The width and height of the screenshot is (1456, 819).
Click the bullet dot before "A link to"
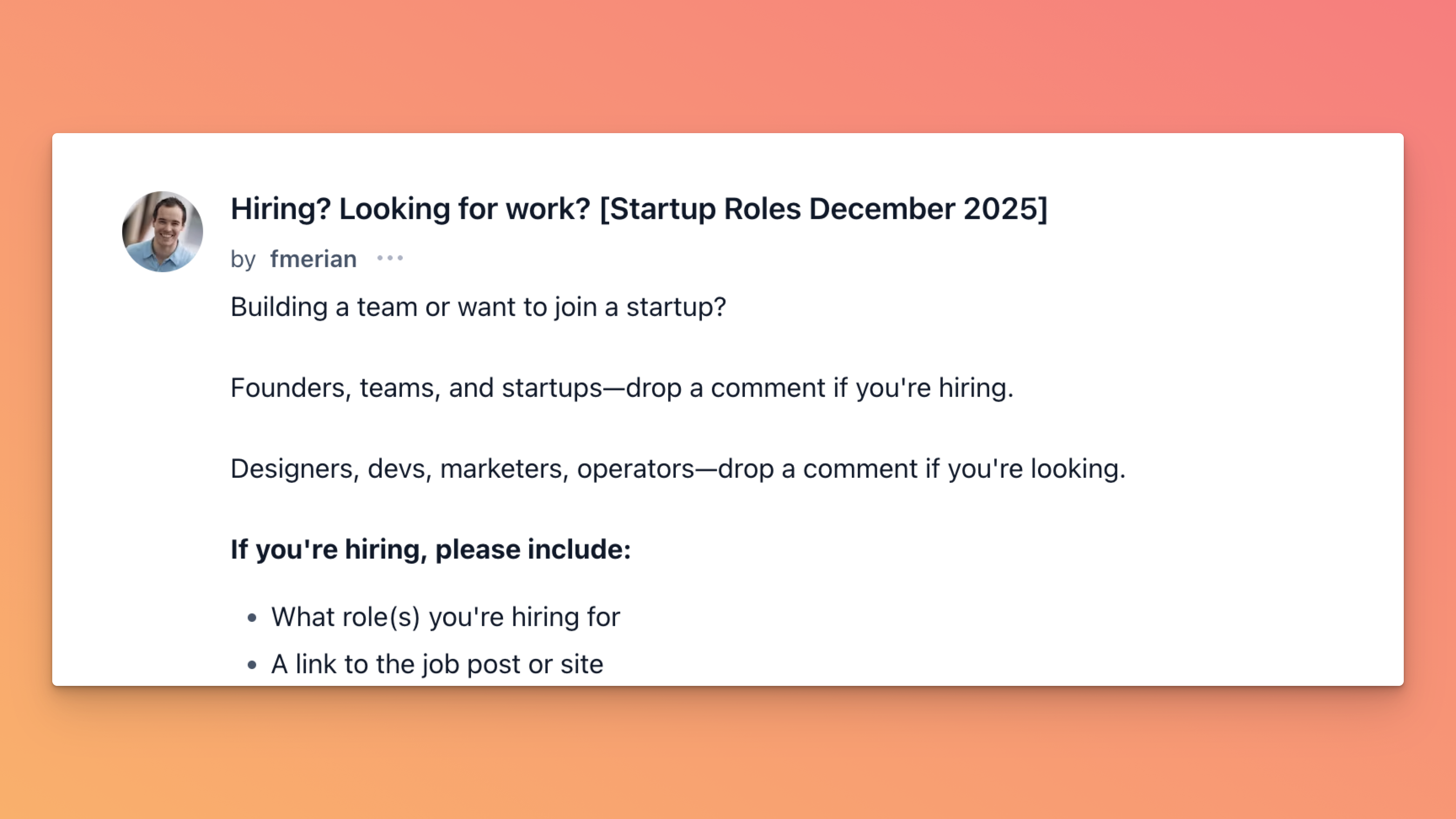252,665
